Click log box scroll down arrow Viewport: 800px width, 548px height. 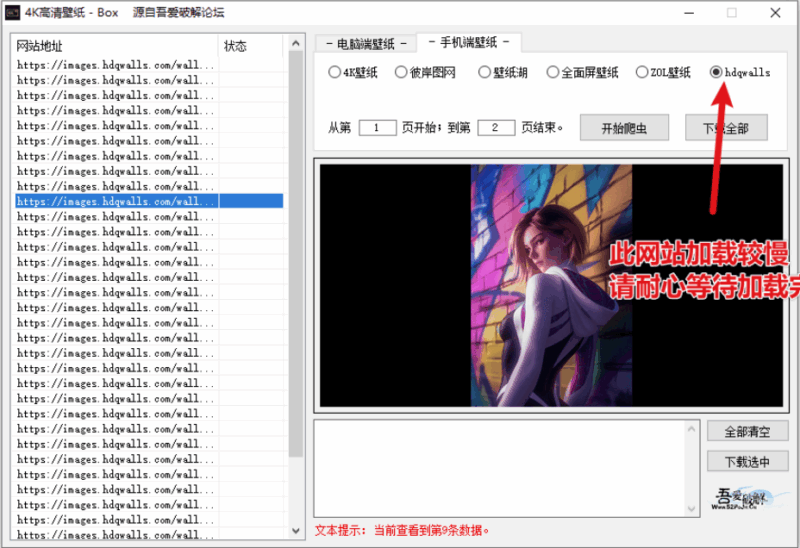(692, 508)
